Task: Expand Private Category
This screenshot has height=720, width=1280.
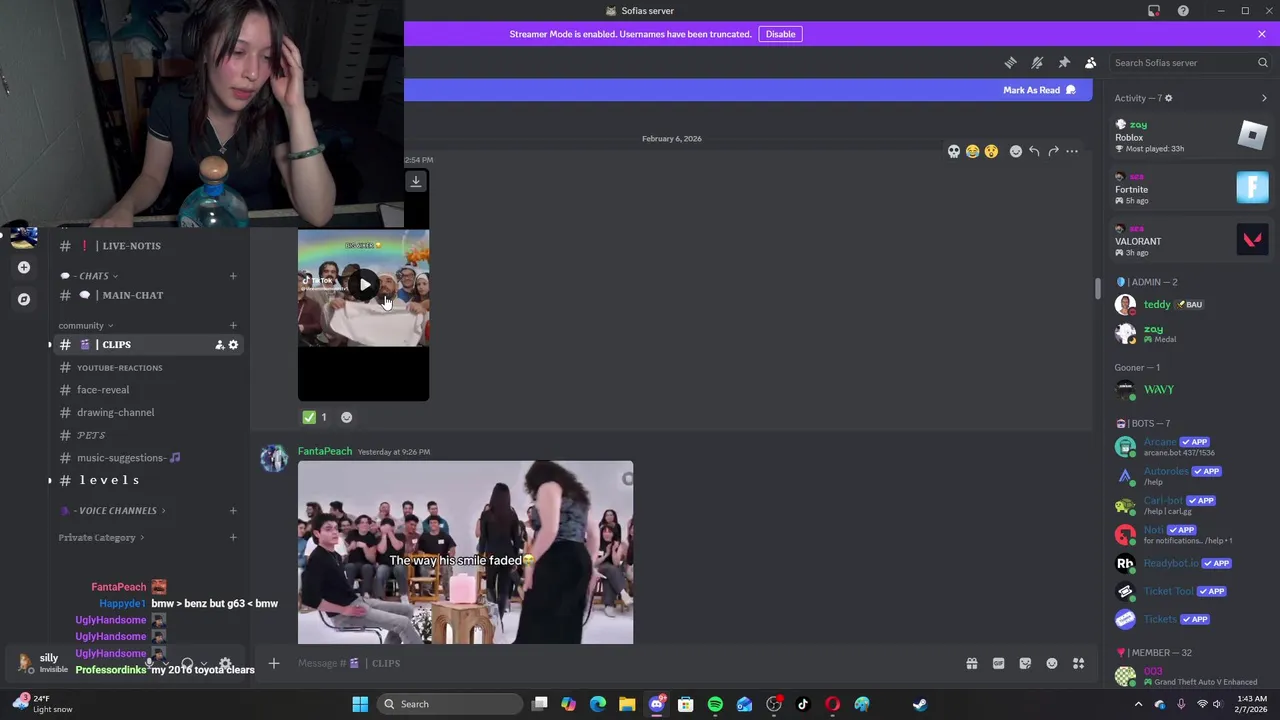Action: pyautogui.click(x=101, y=538)
